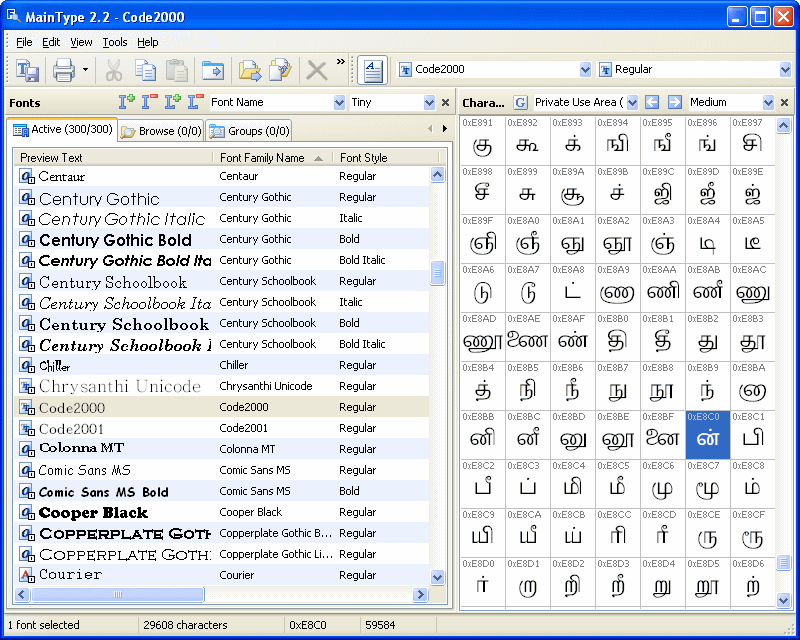Viewport: 800px width, 640px height.
Task: Click the Font Style column header
Action: click(387, 158)
